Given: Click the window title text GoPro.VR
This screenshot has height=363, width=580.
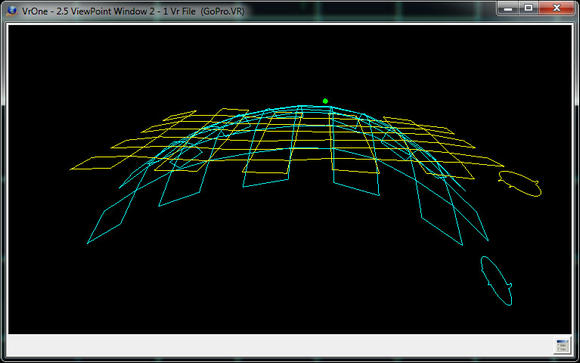Looking at the screenshot, I should [x=223, y=11].
